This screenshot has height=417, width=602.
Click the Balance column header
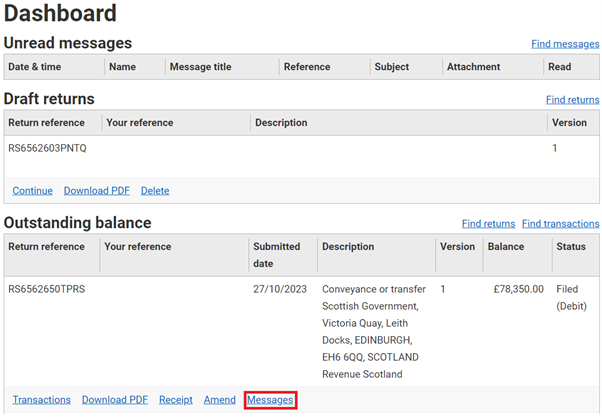[506, 247]
